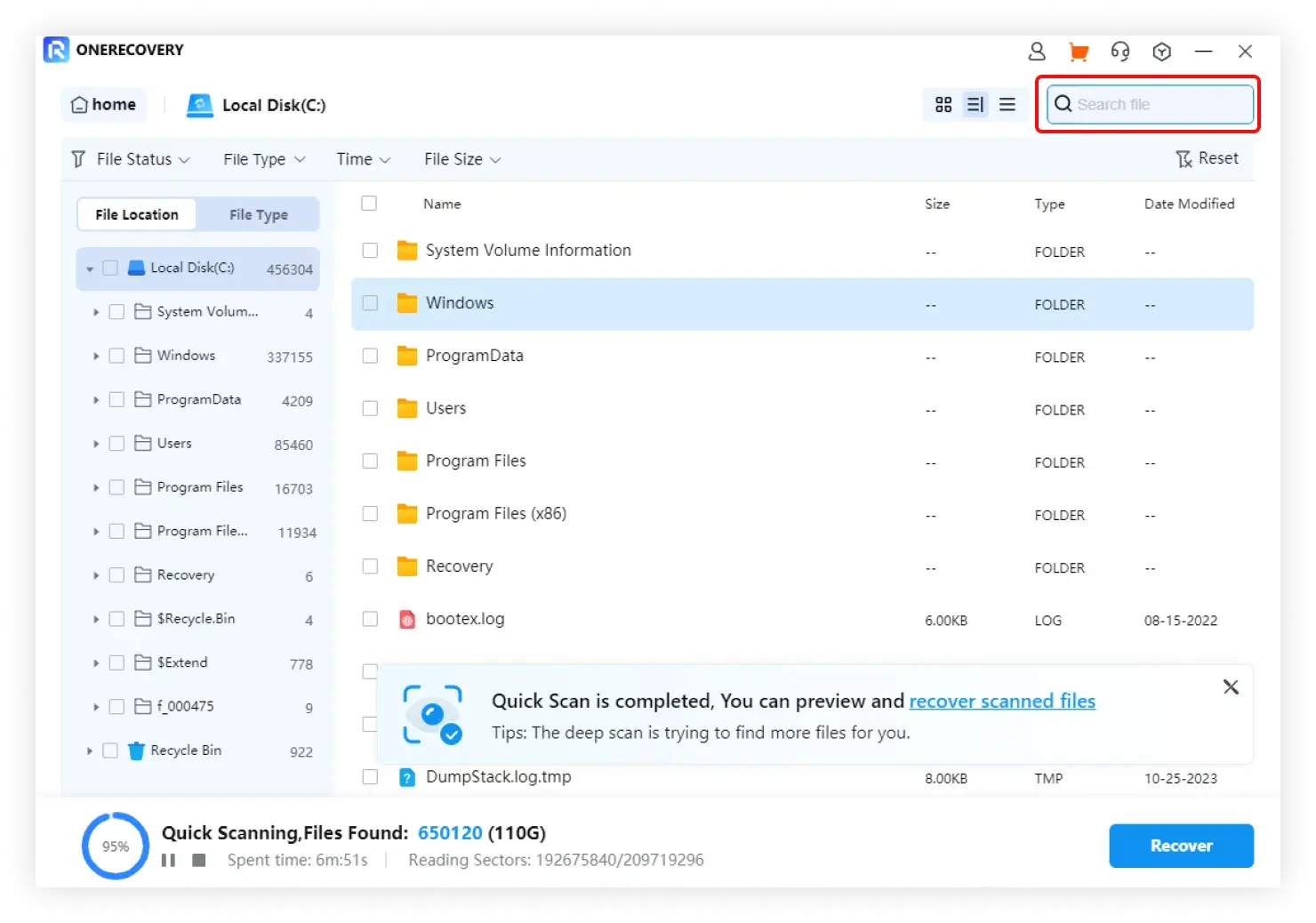Click the orange shopping cart icon
The image size is (1316, 923).
pyautogui.click(x=1079, y=52)
